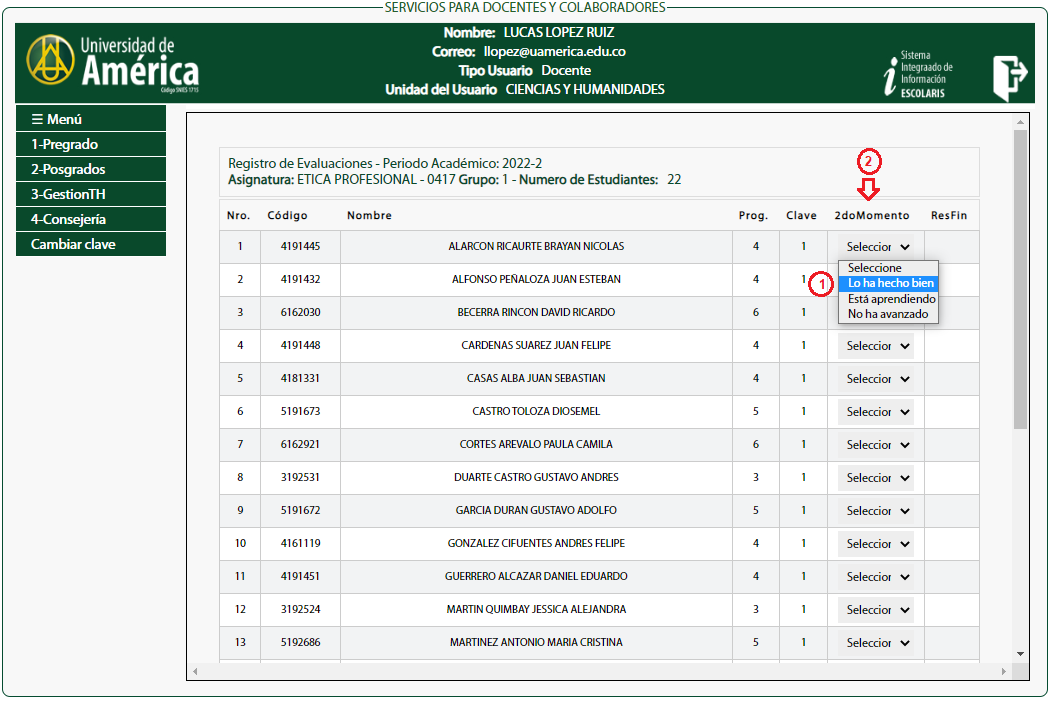Image resolution: width=1051 pixels, height=701 pixels.
Task: Click student code 5191673
Action: coord(300,411)
